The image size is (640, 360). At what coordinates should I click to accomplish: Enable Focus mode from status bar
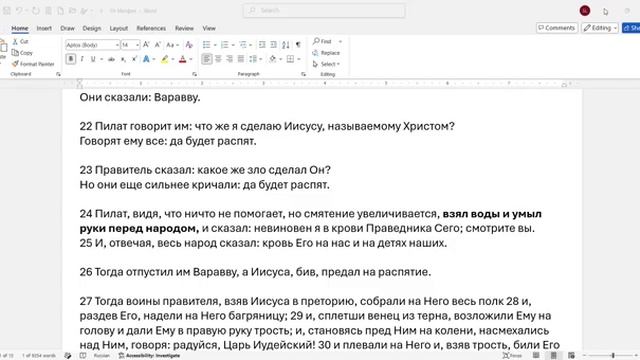point(512,356)
